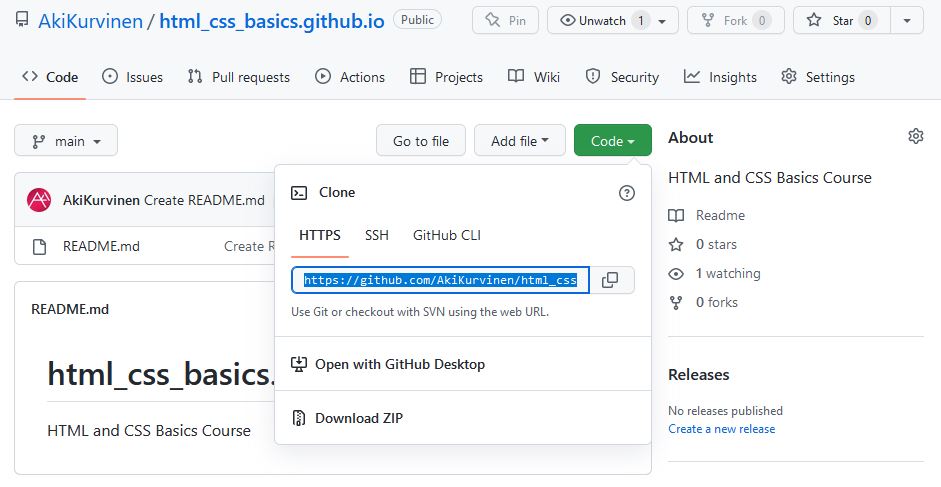Select the GitHub CLI clone tab

(447, 235)
